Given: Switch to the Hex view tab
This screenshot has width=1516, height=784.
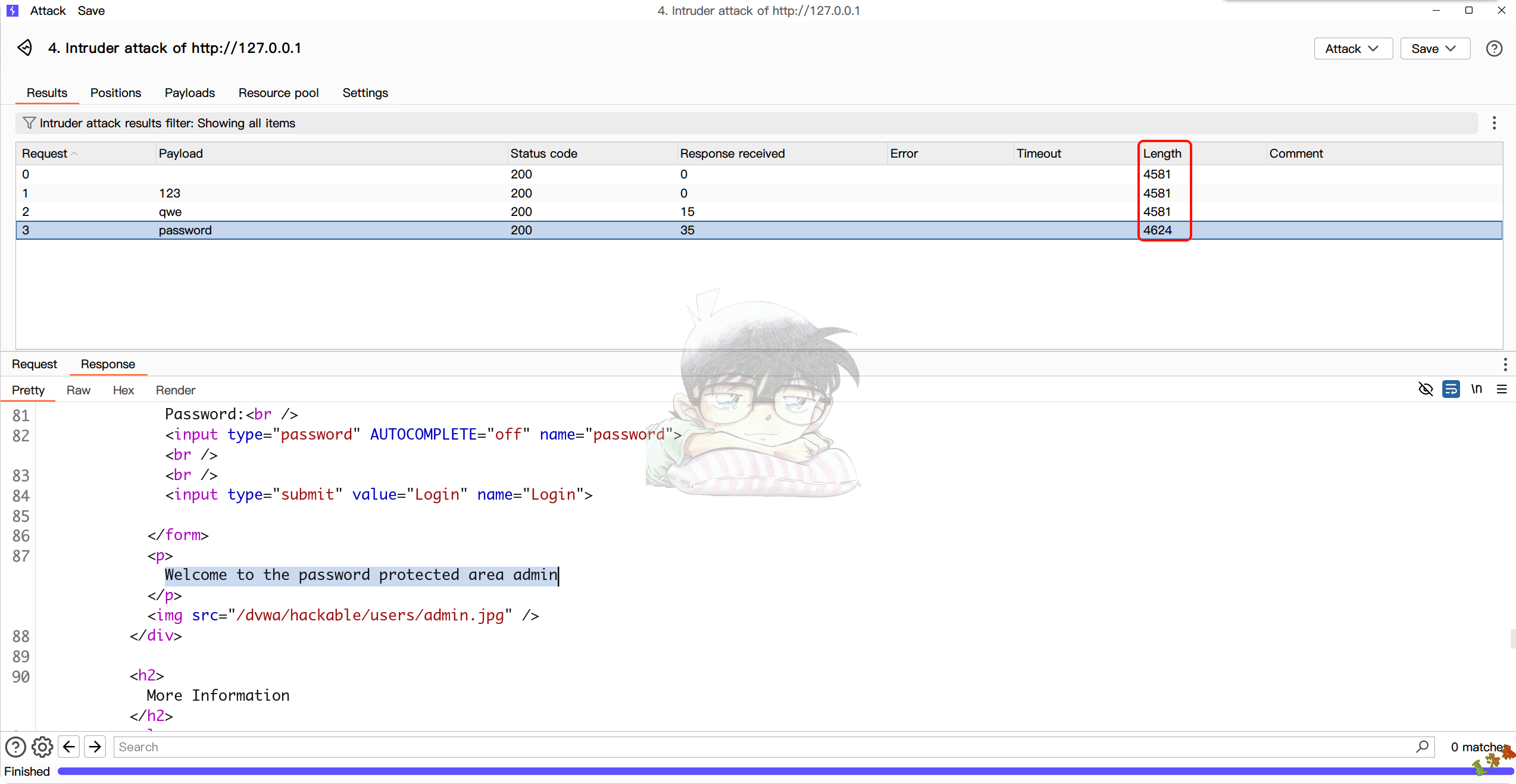Looking at the screenshot, I should tap(123, 390).
